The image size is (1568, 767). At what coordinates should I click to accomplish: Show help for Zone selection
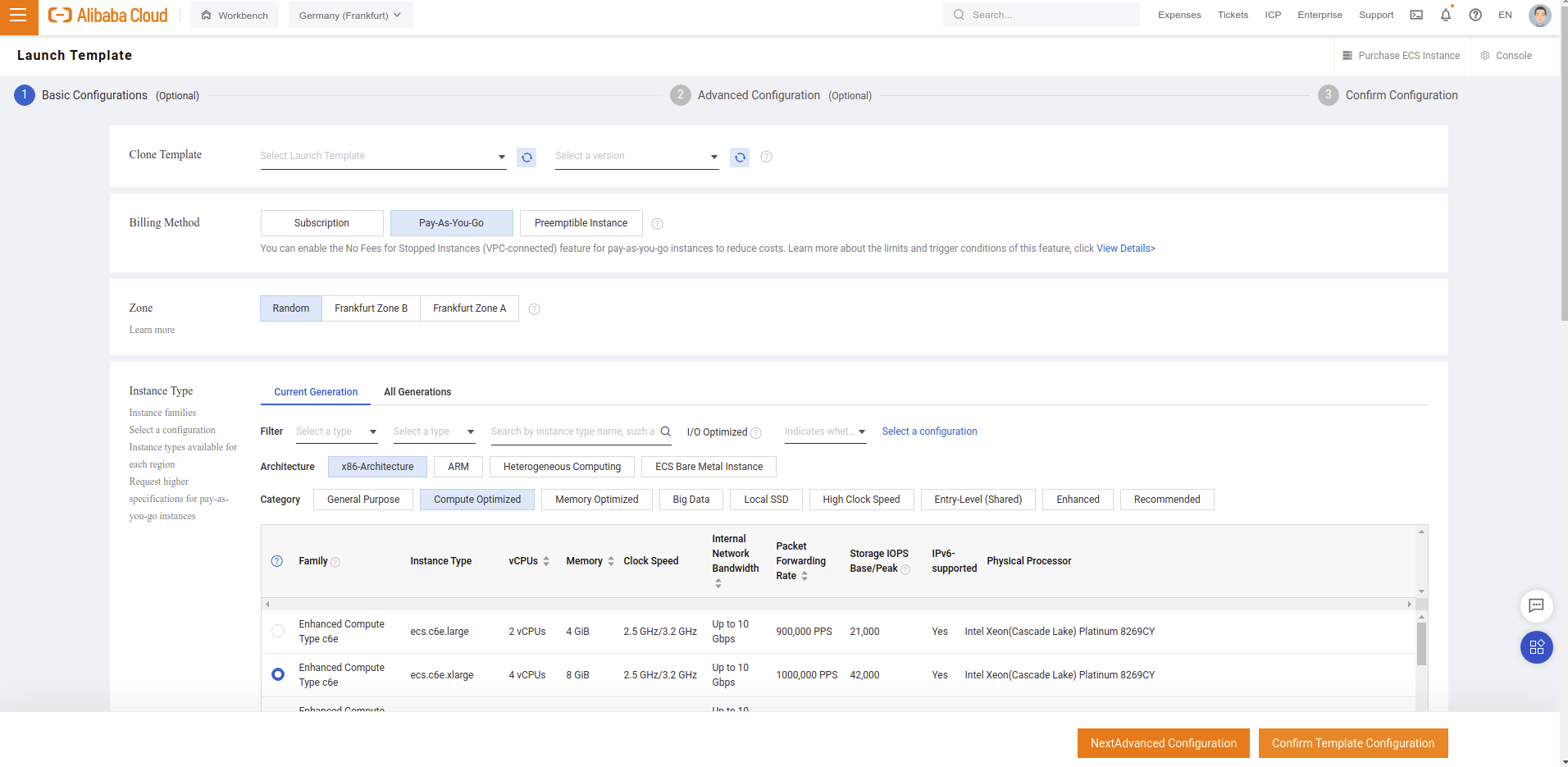click(535, 309)
